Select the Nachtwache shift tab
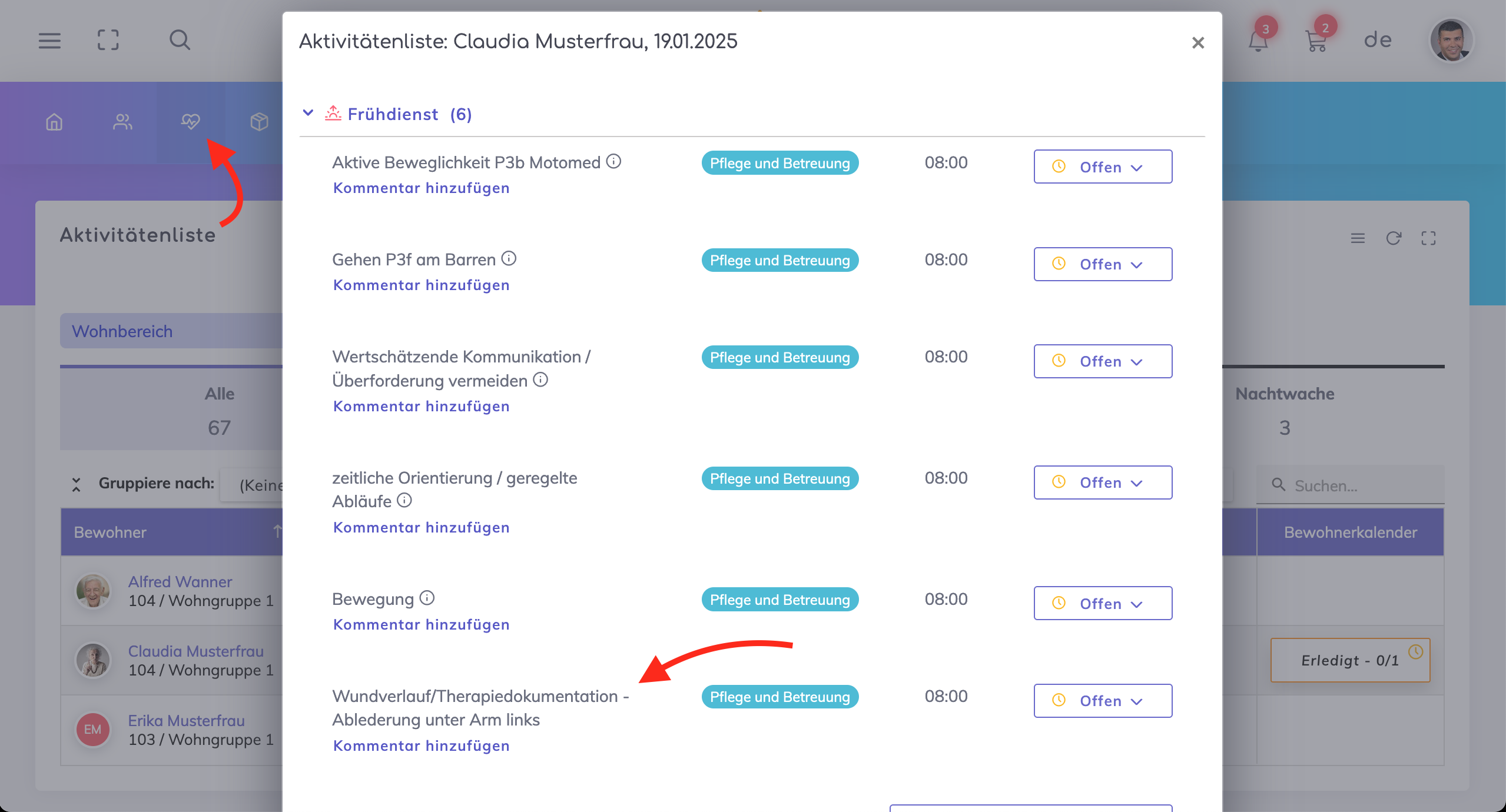Screen dimensions: 1506x812 coord(1285,410)
